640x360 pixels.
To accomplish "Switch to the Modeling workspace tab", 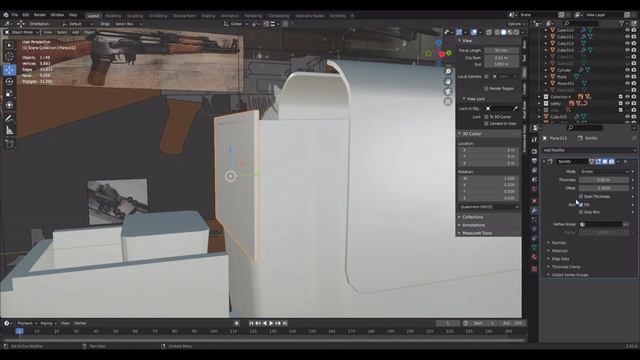I will pos(113,16).
